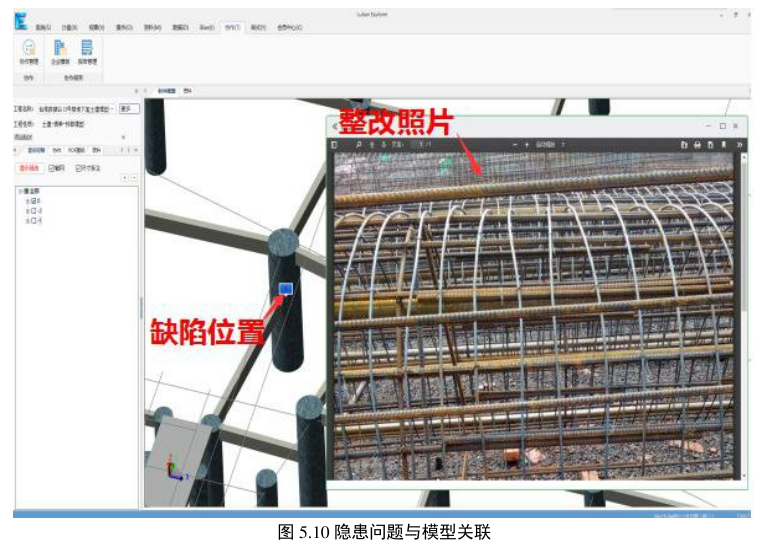Zoom out with the minus icon in viewer
The height and width of the screenshot is (545, 763).
515,145
